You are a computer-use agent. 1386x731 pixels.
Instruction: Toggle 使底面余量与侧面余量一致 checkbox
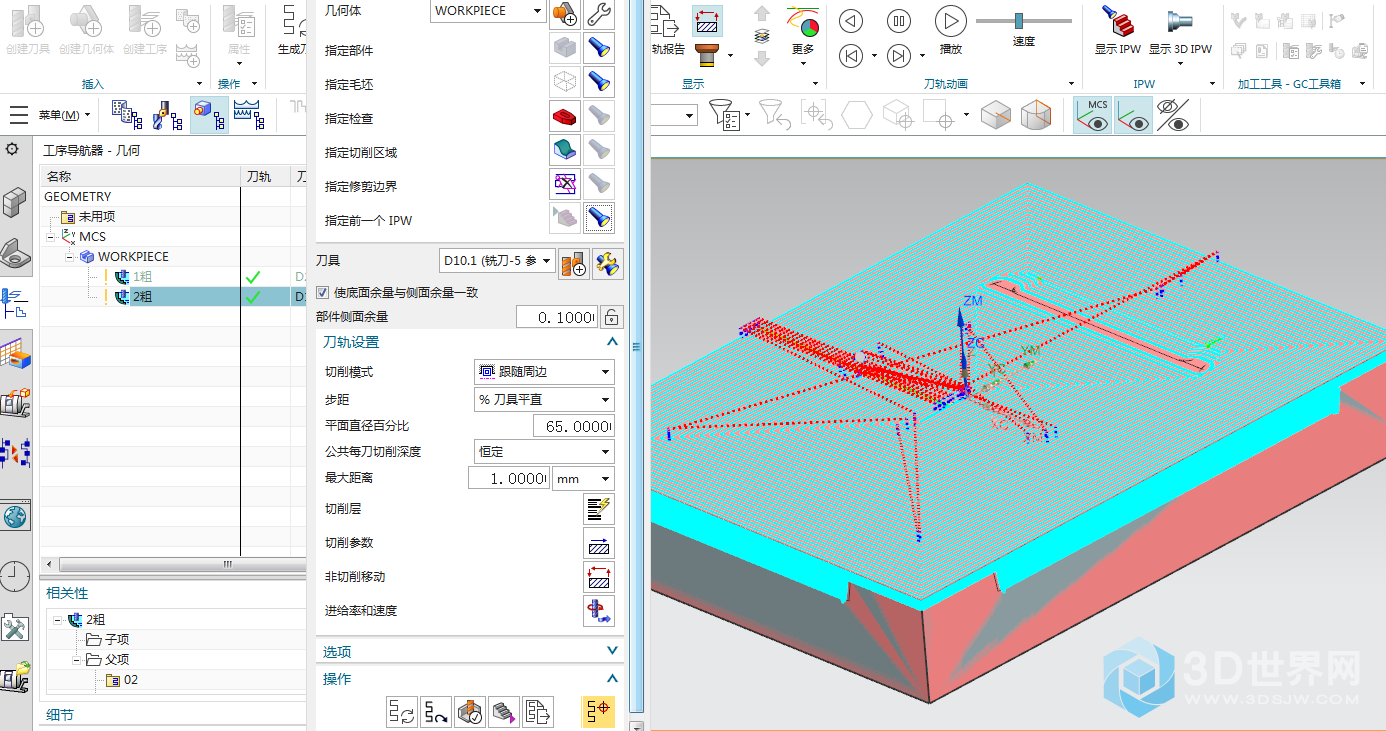pyautogui.click(x=323, y=293)
